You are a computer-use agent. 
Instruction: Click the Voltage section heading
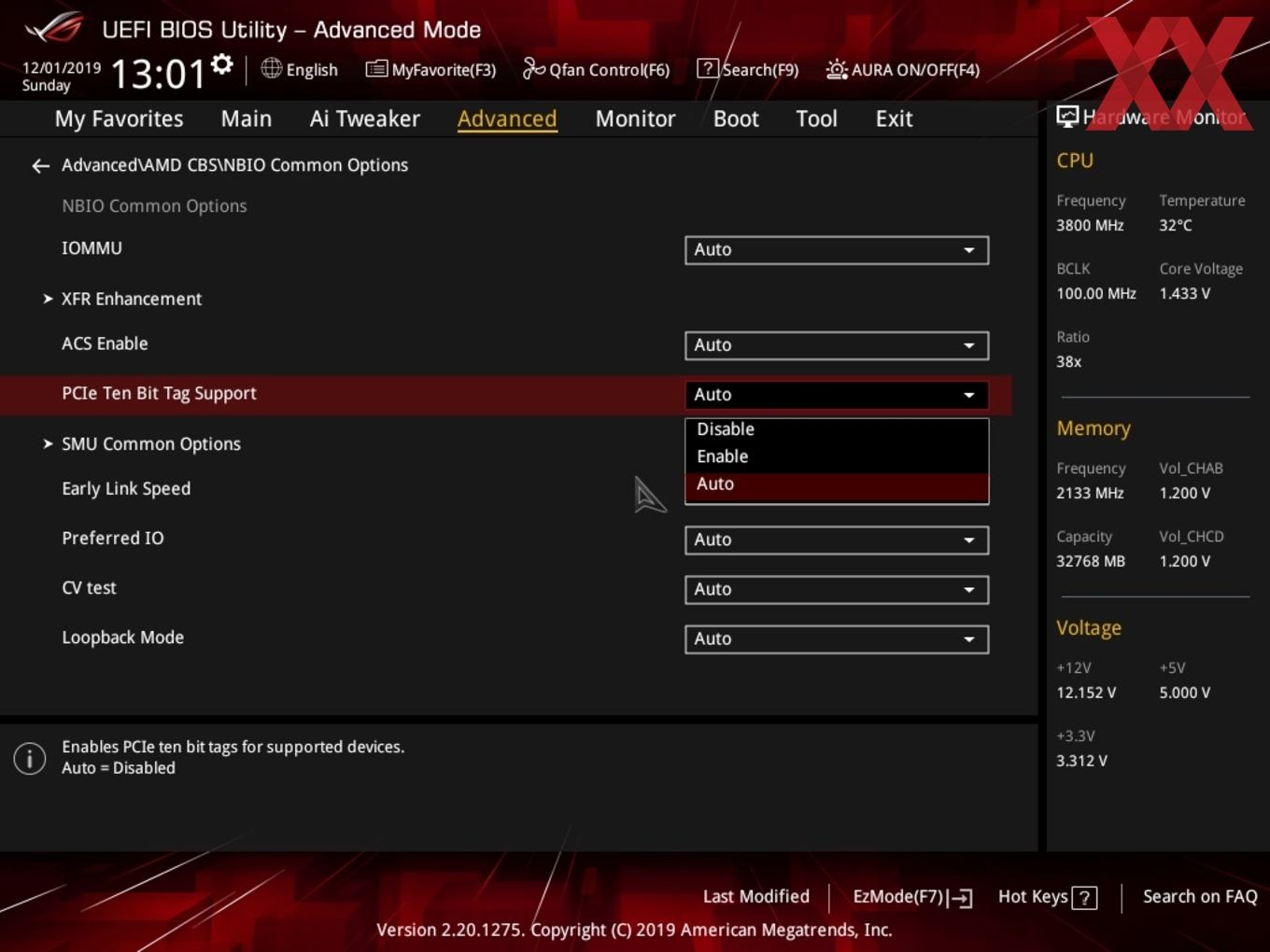(x=1089, y=628)
